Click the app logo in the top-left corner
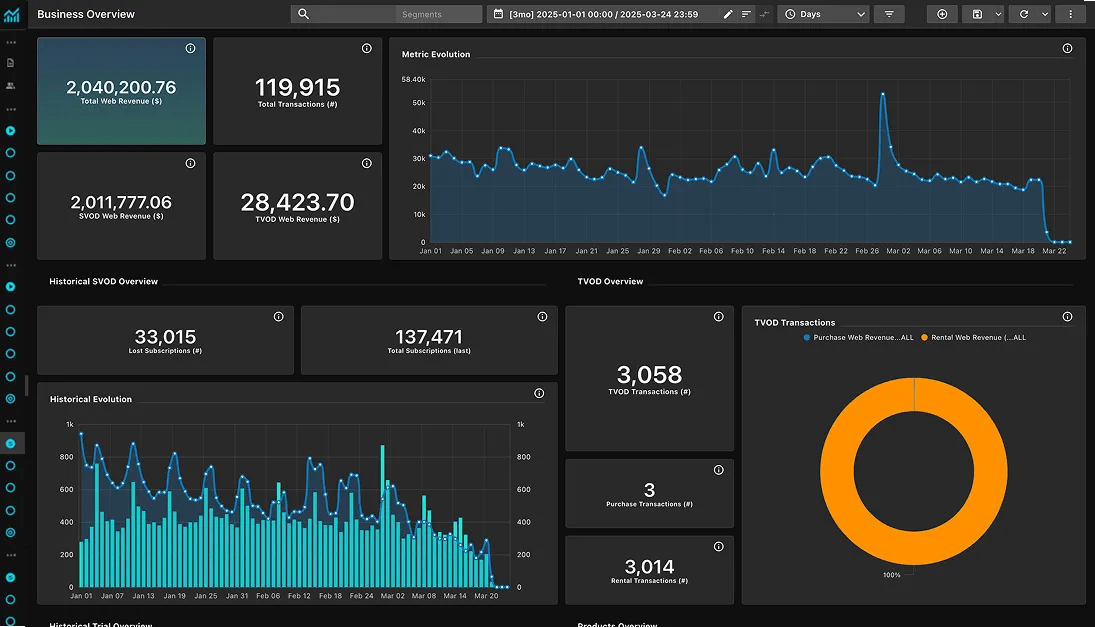The image size is (1095, 627). tap(13, 13)
